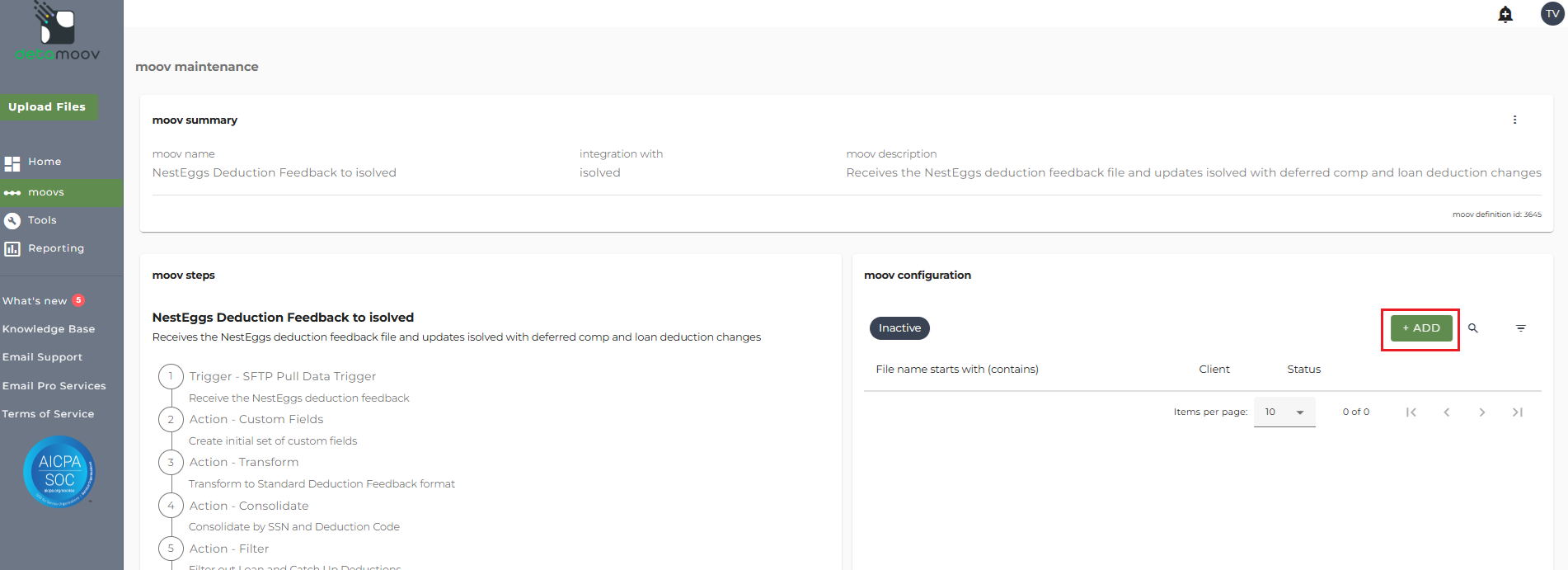Image resolution: width=1568 pixels, height=570 pixels.
Task: Click the '0 of 0' pagination count
Action: point(1356,412)
